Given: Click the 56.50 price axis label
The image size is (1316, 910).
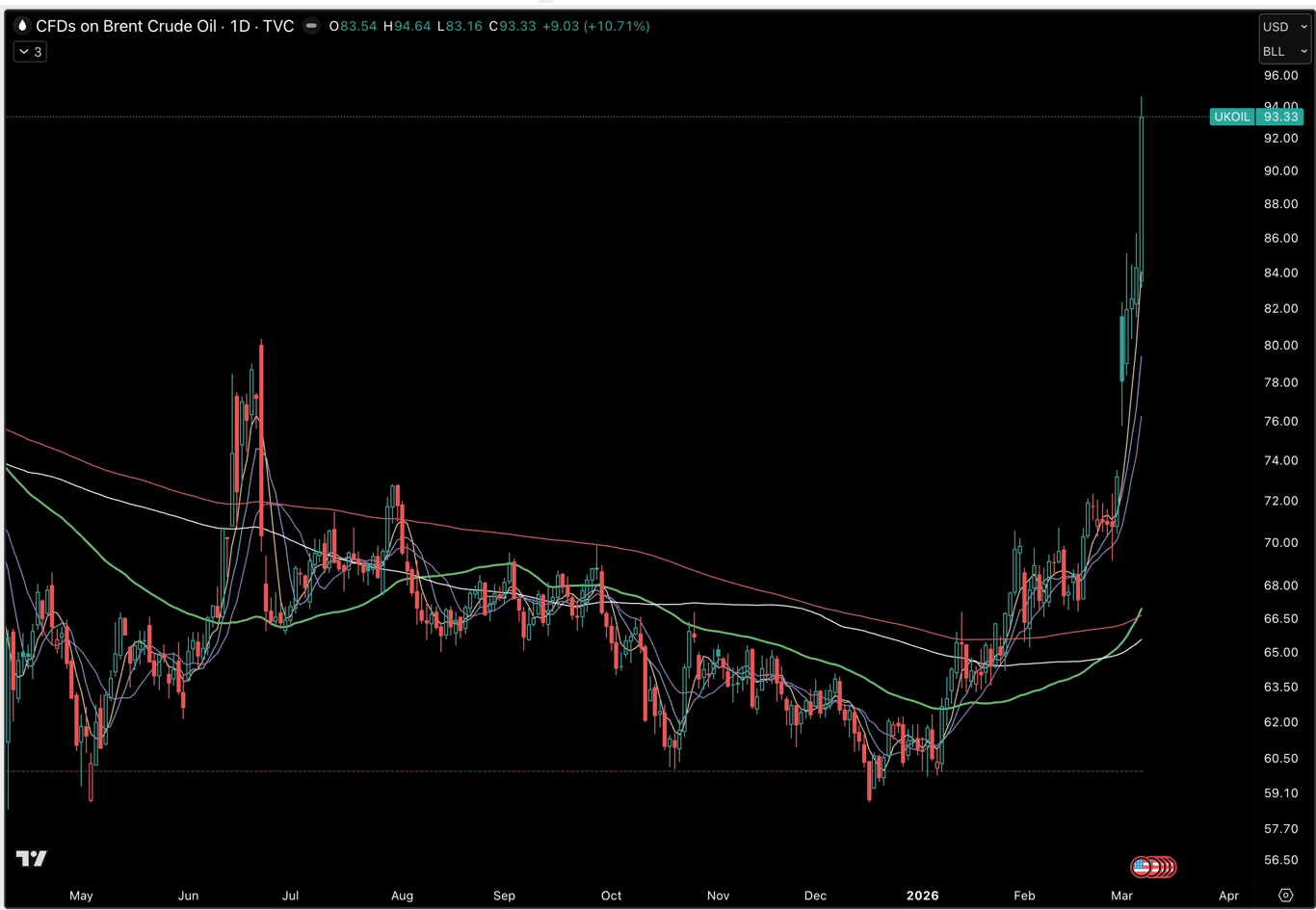Looking at the screenshot, I should pos(1281,860).
